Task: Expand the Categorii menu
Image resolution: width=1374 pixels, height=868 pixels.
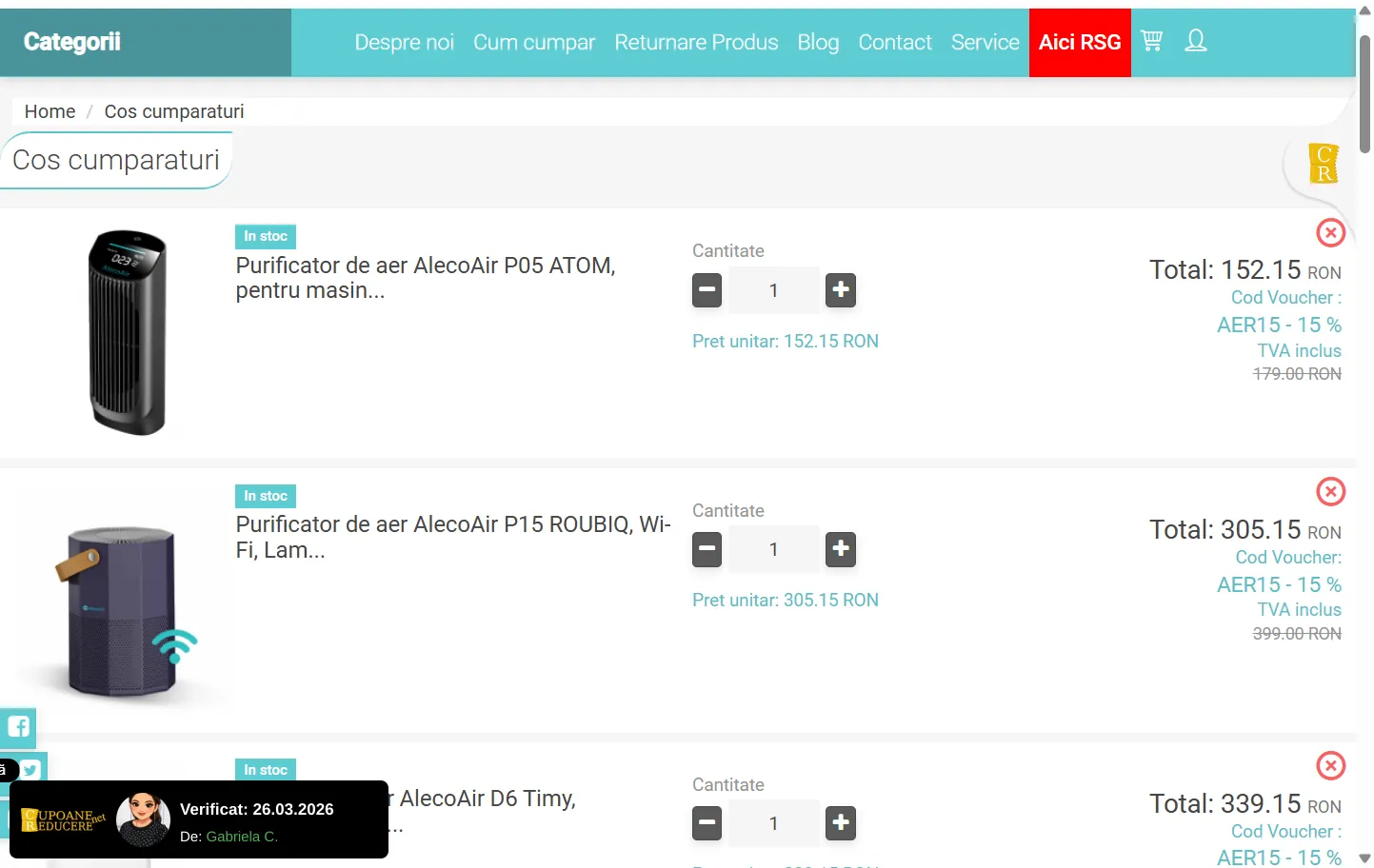Action: click(72, 42)
